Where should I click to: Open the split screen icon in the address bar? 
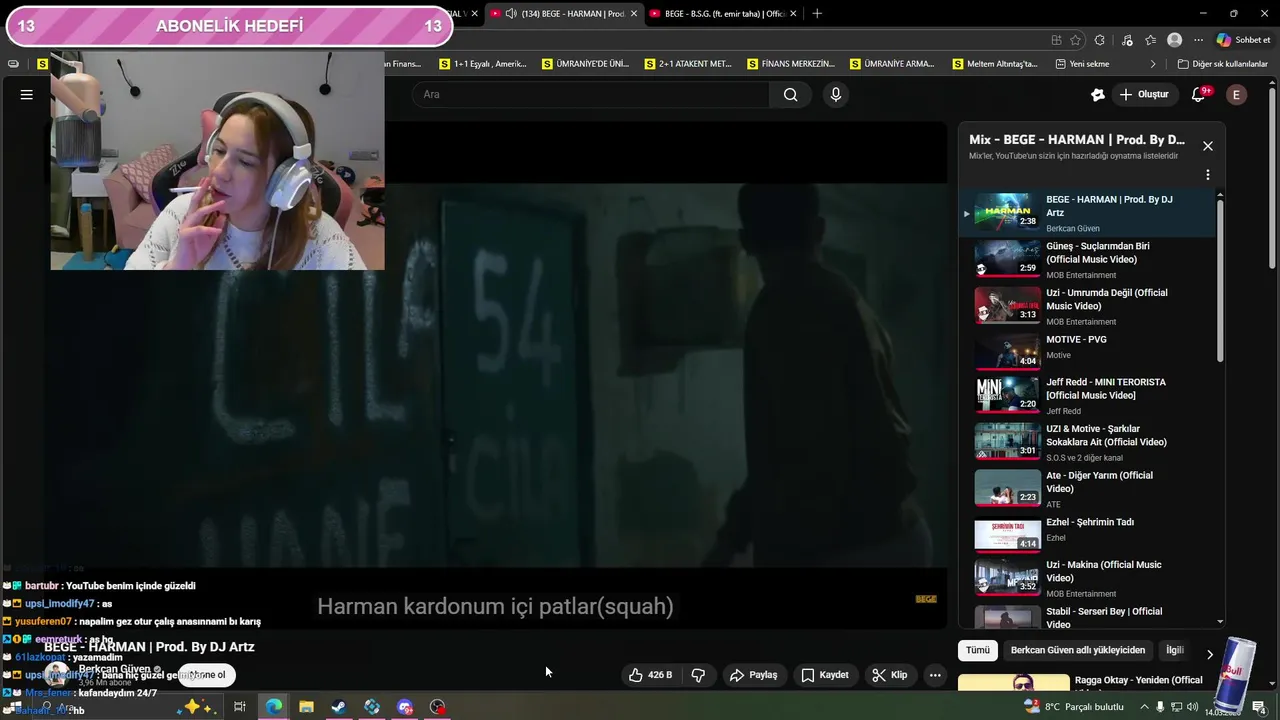click(x=1056, y=40)
